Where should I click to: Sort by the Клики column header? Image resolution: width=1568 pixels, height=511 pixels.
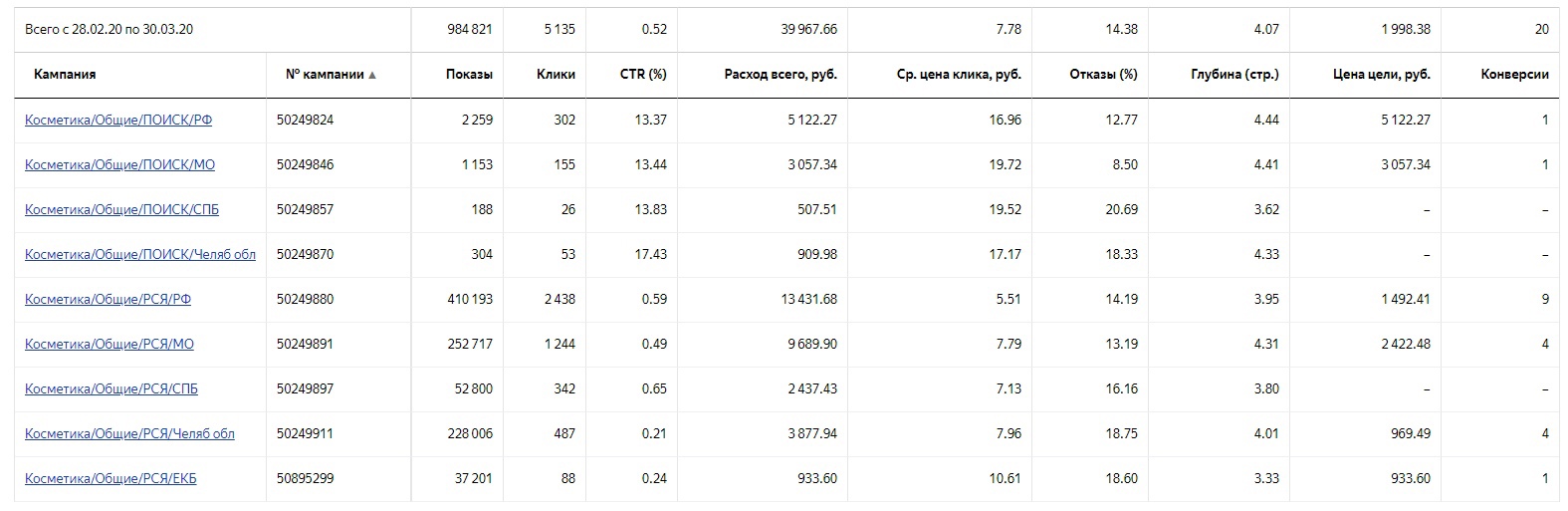point(556,75)
